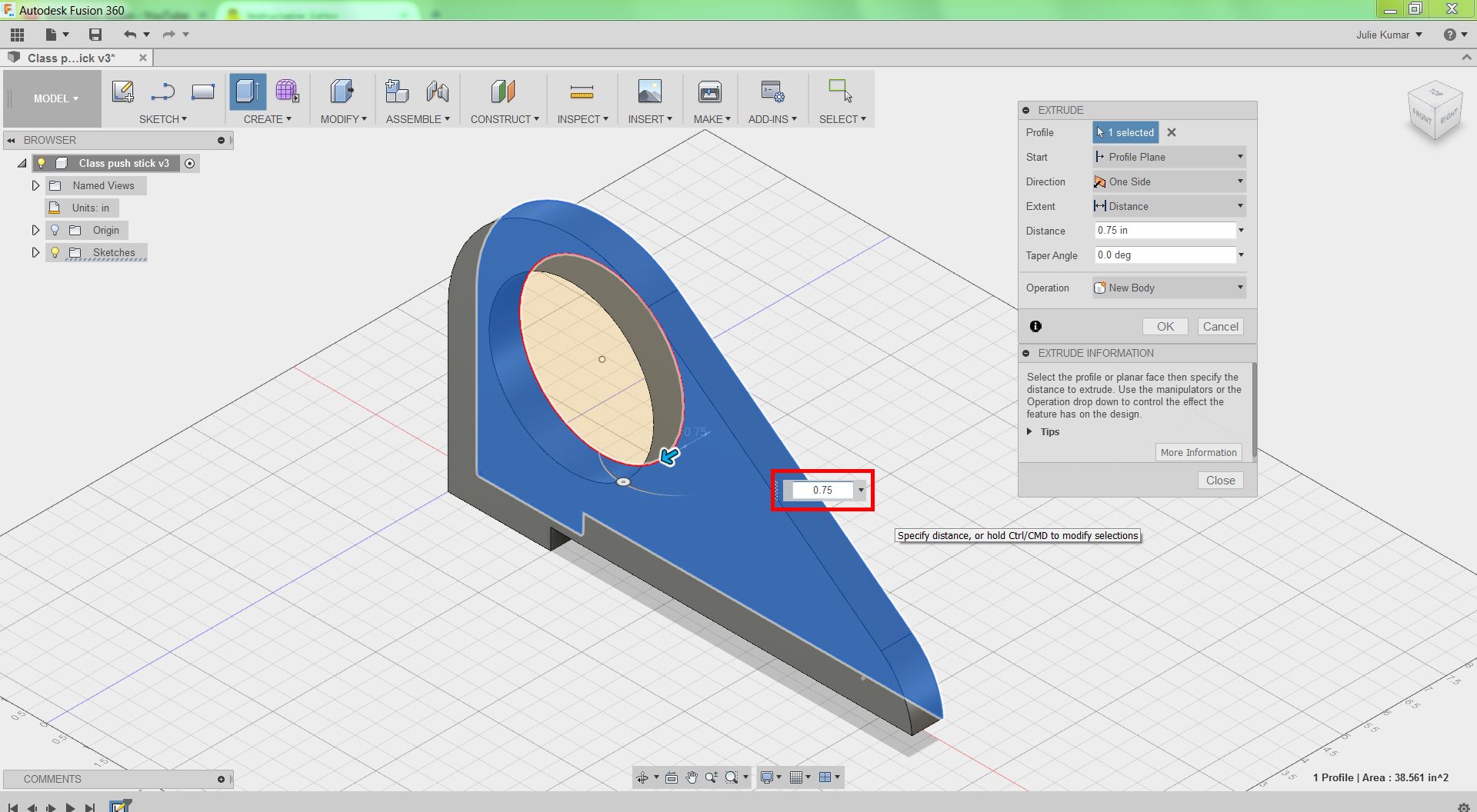
Task: Select the Rendering icon under Make
Action: click(709, 92)
